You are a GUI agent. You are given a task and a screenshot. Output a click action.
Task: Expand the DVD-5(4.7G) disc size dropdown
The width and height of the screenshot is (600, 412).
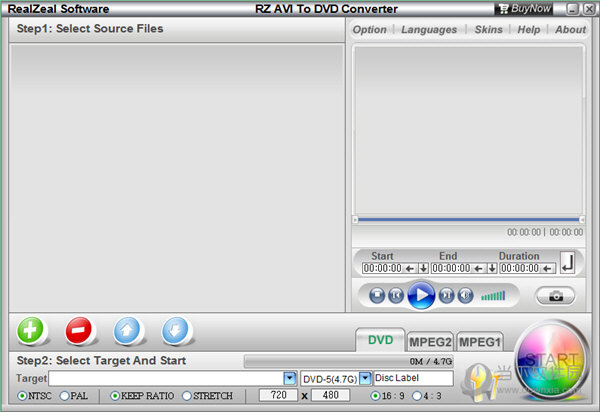(365, 378)
